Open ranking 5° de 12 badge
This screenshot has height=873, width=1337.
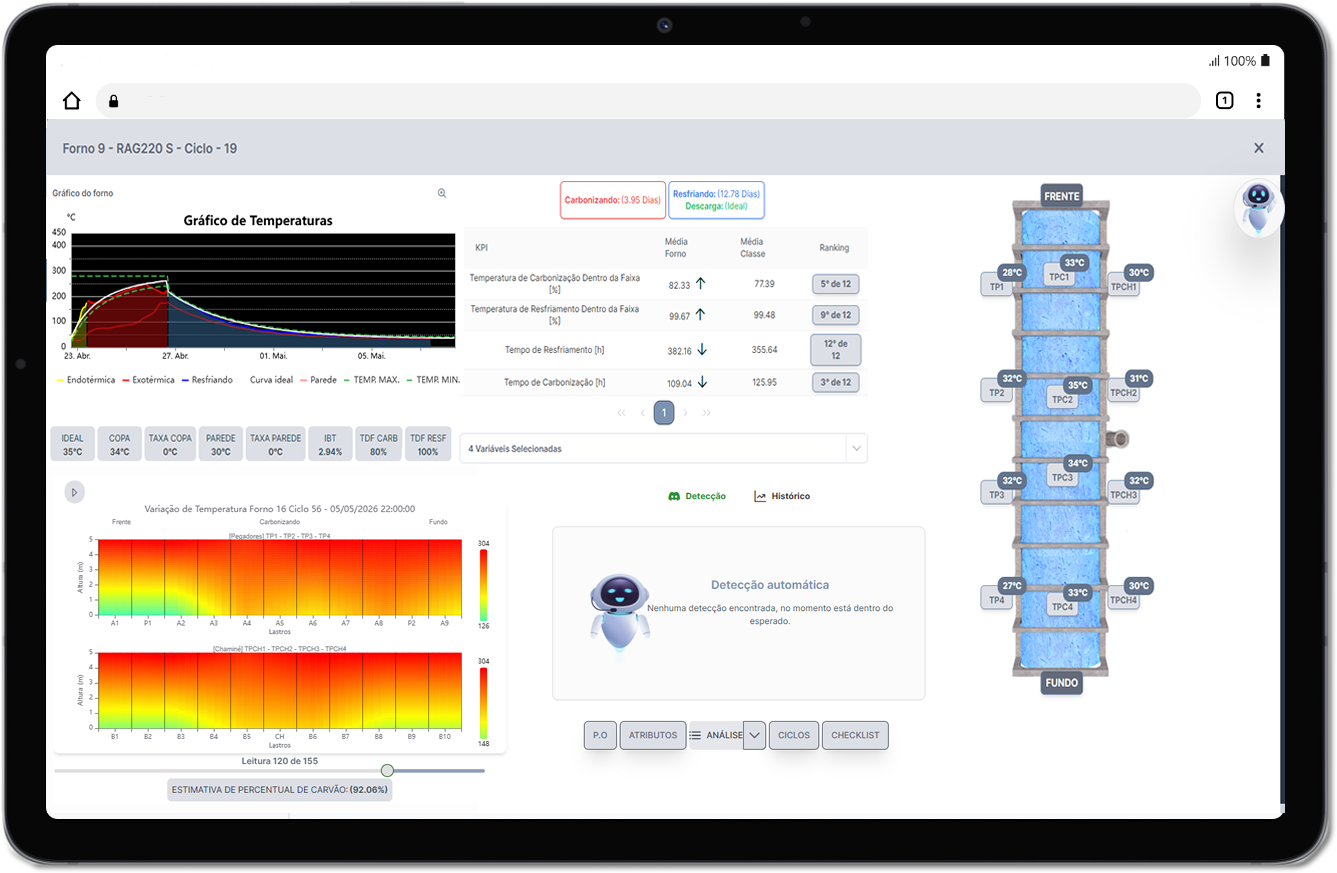point(835,284)
